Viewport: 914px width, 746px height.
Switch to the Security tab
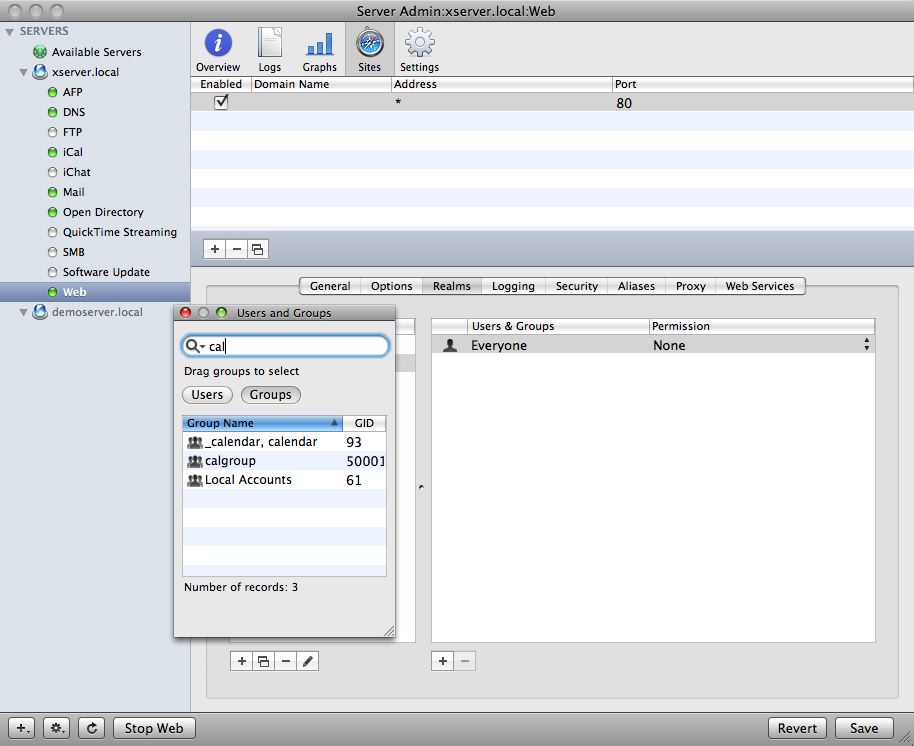pos(577,286)
